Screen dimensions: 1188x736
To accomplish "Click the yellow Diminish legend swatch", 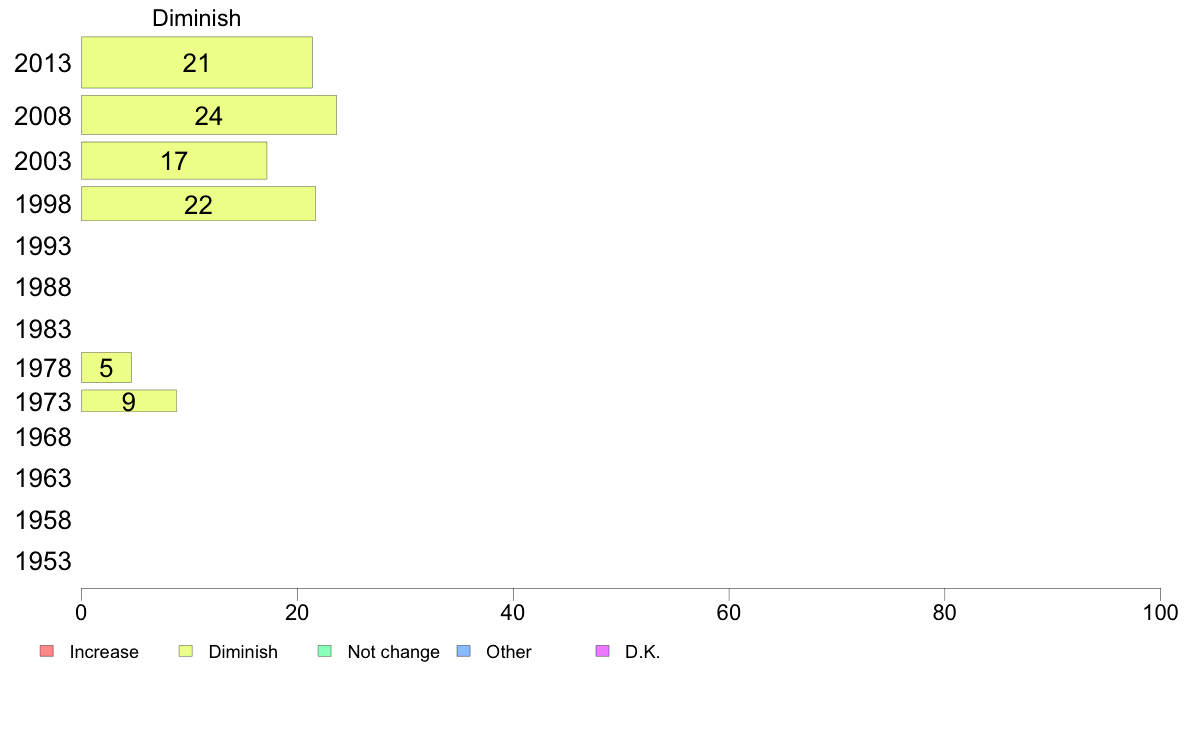I will pyautogui.click(x=185, y=652).
